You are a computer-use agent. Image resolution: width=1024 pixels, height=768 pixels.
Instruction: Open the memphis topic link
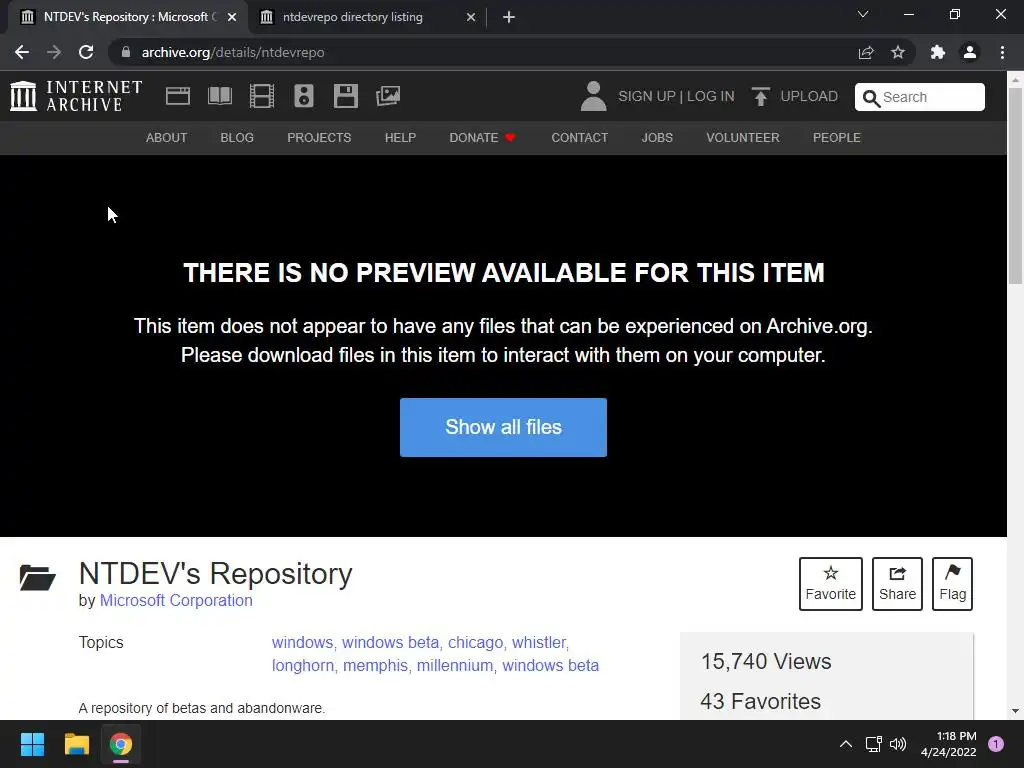[x=376, y=665]
